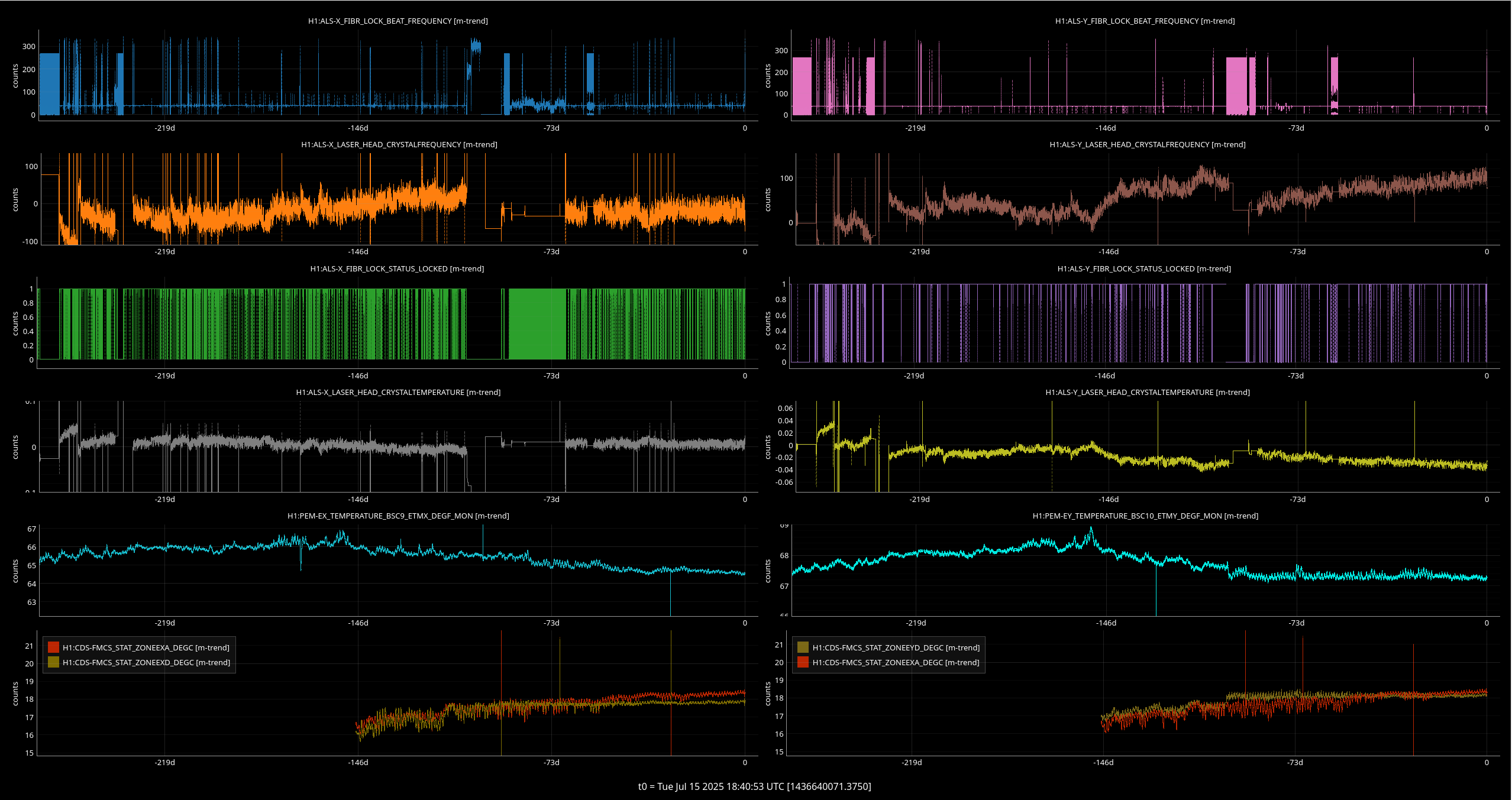Click -146d tick under ALS-X beat frequency plot
This screenshot has height=800, width=1512.
tap(358, 128)
